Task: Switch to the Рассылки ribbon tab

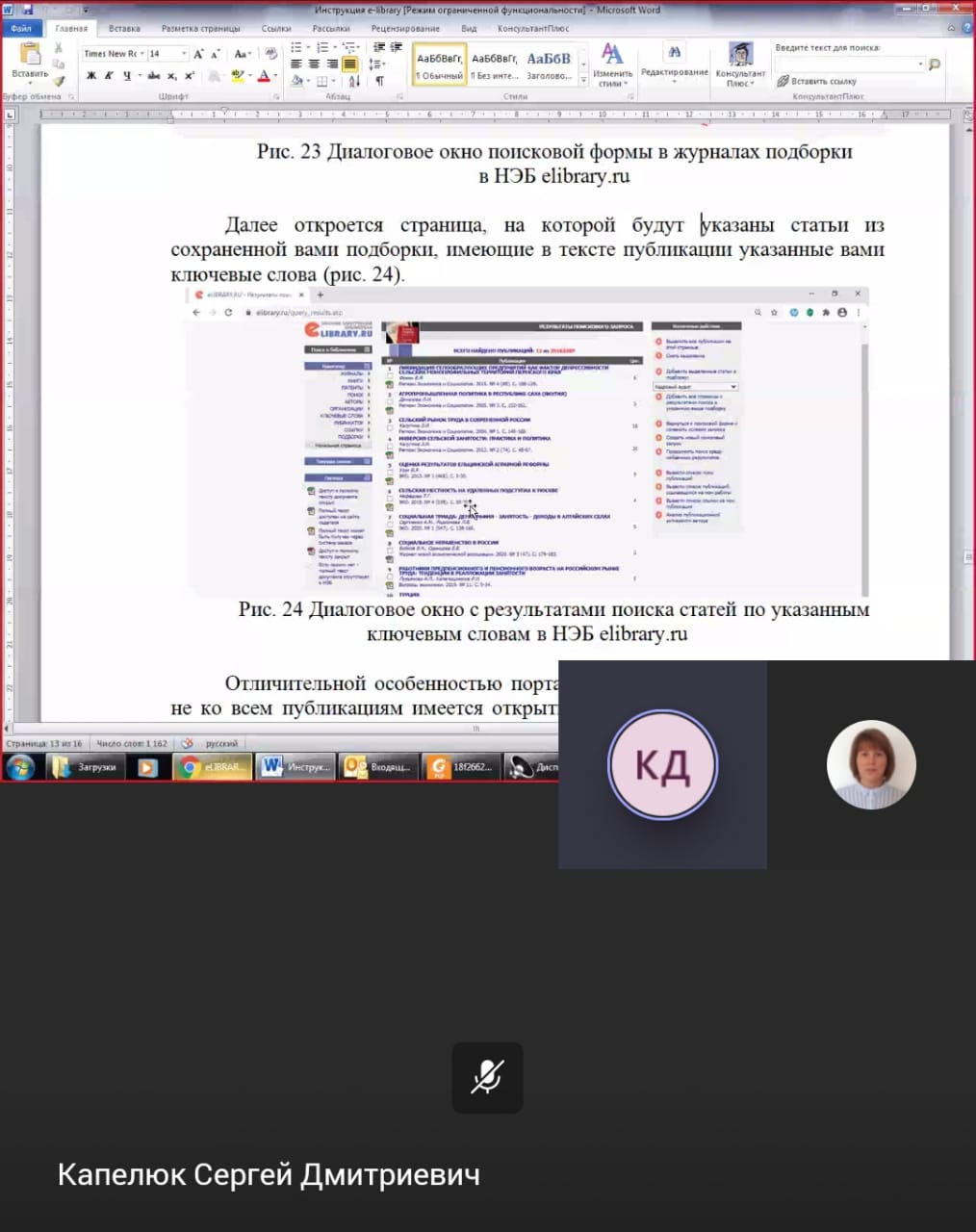Action: (x=331, y=29)
